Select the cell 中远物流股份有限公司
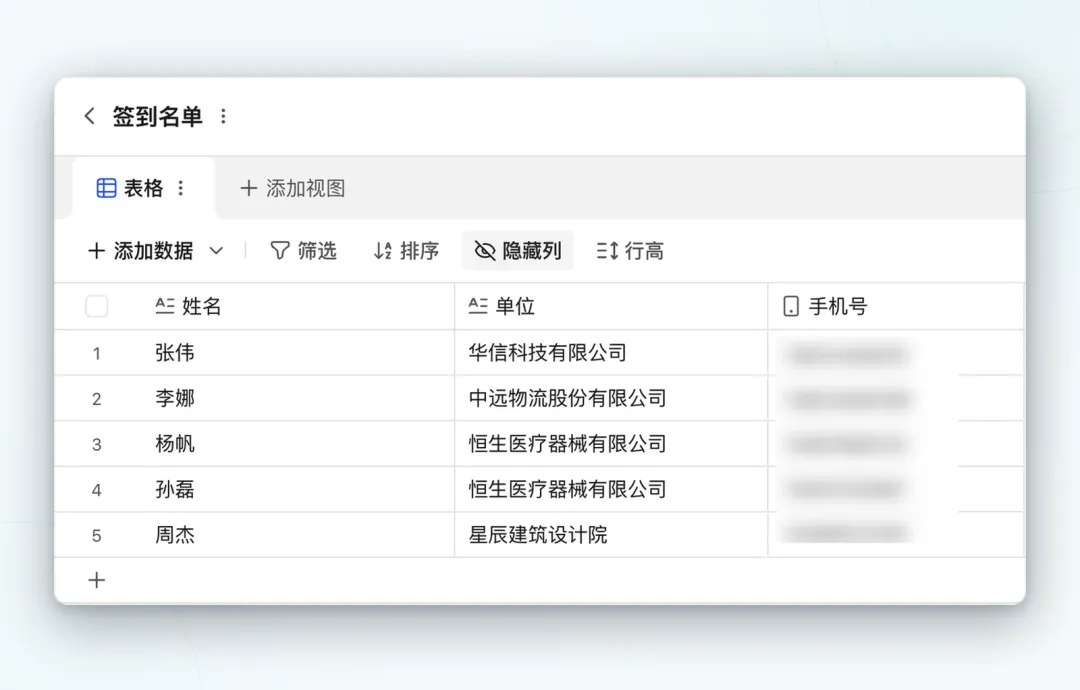1080x690 pixels. [x=611, y=398]
